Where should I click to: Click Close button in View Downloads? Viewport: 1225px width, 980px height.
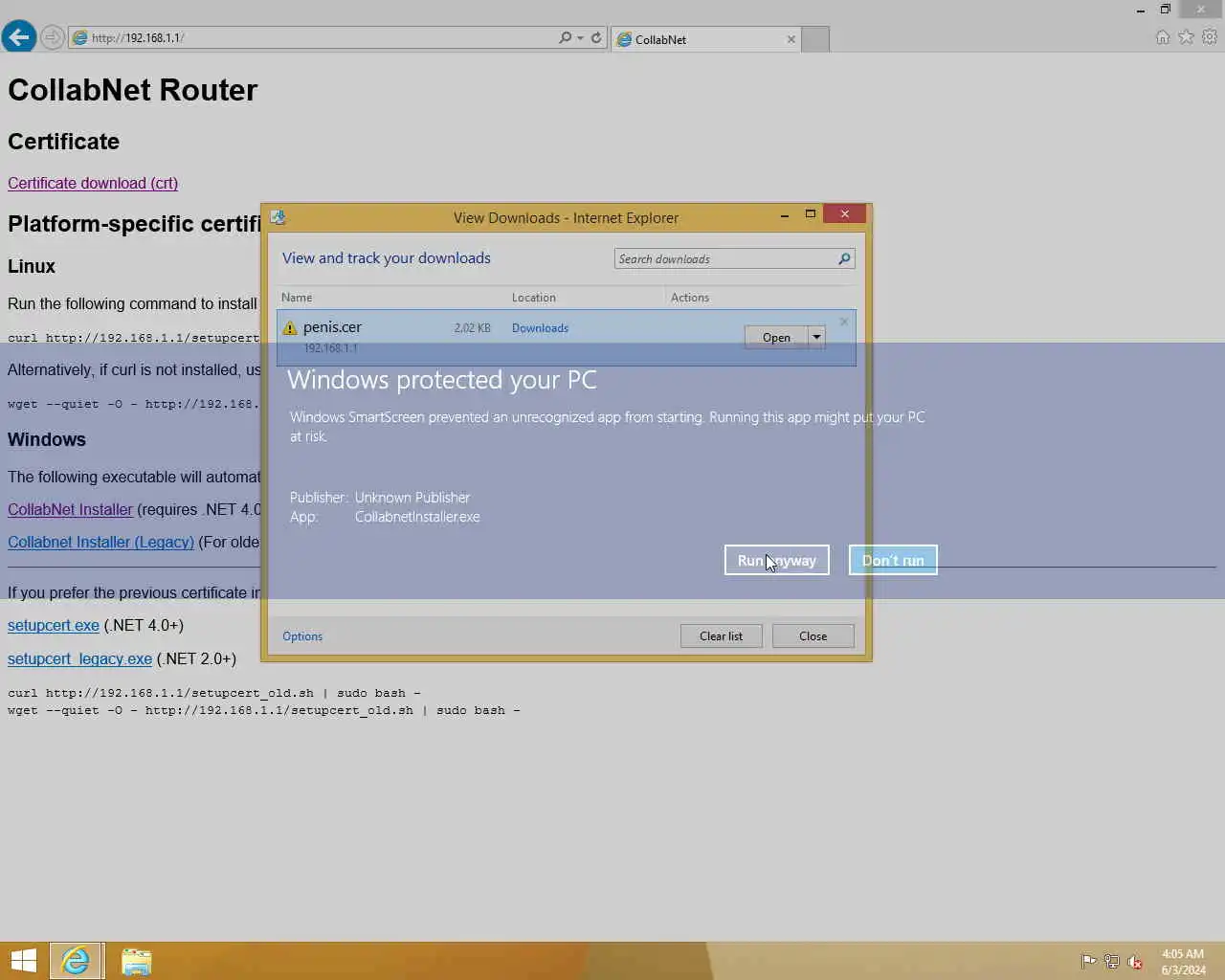813,635
